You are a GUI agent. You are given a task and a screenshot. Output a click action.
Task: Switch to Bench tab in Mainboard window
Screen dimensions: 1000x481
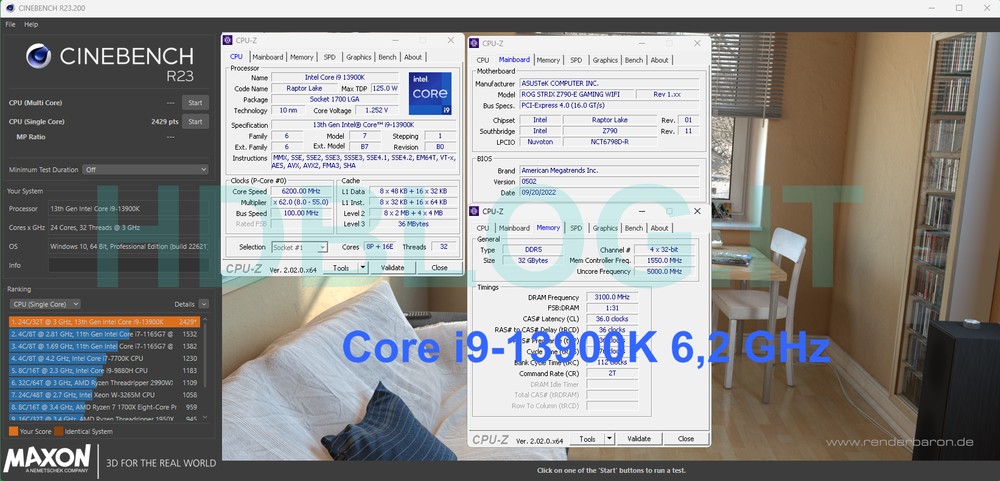coord(634,60)
